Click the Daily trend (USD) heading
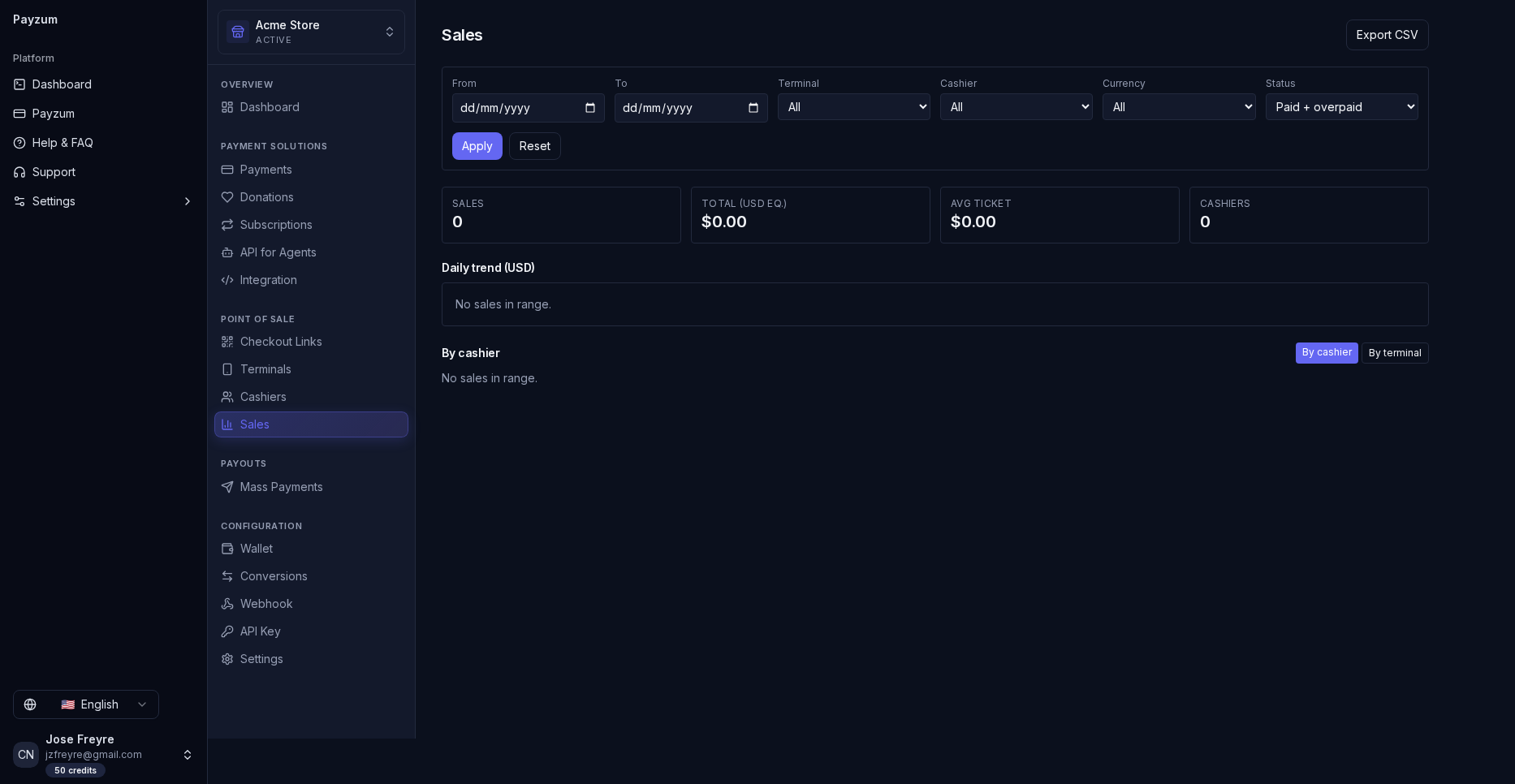Image resolution: width=1515 pixels, height=784 pixels. click(x=488, y=268)
